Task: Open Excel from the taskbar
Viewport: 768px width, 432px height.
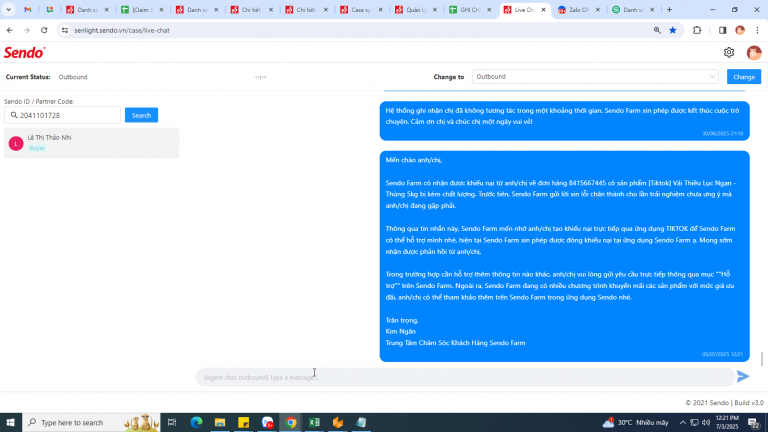Action: tap(314, 422)
